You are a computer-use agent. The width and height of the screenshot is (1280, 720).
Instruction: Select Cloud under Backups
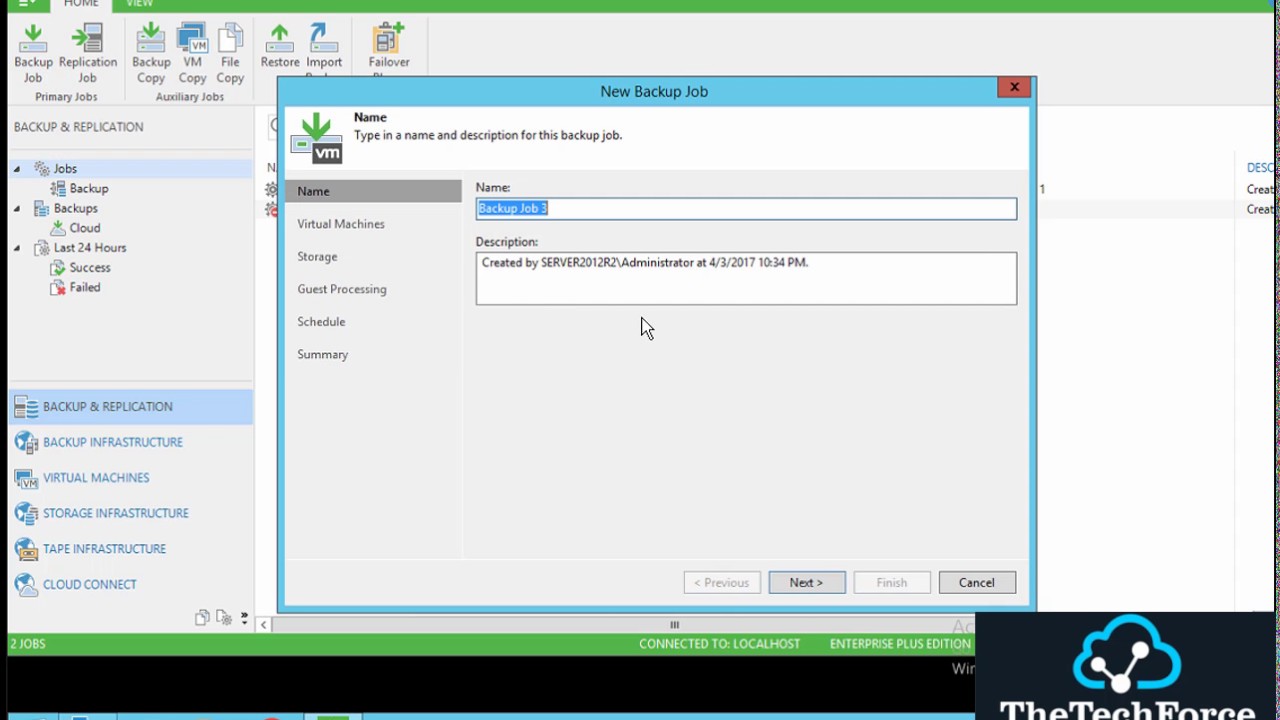[85, 228]
